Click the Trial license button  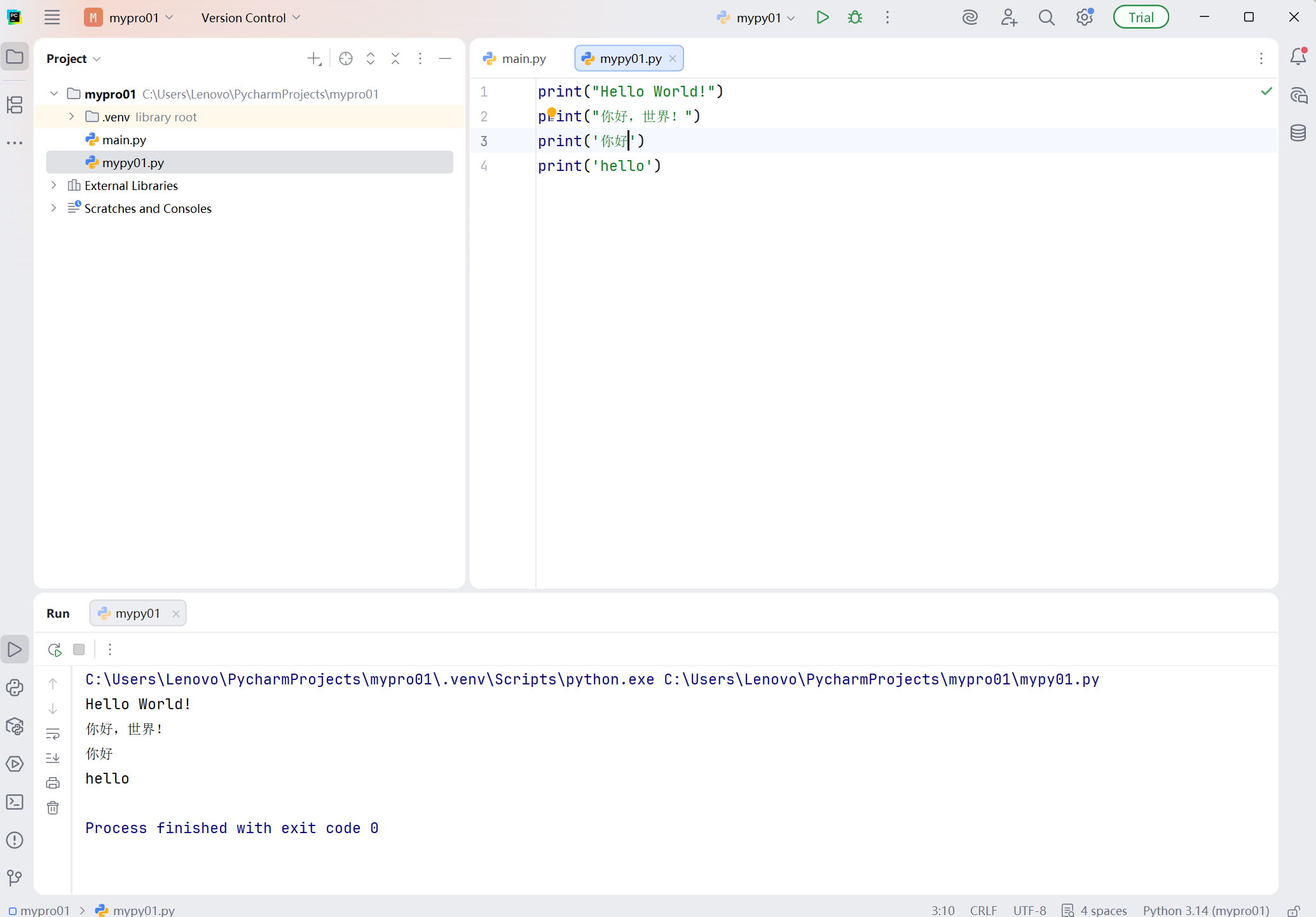click(1141, 17)
